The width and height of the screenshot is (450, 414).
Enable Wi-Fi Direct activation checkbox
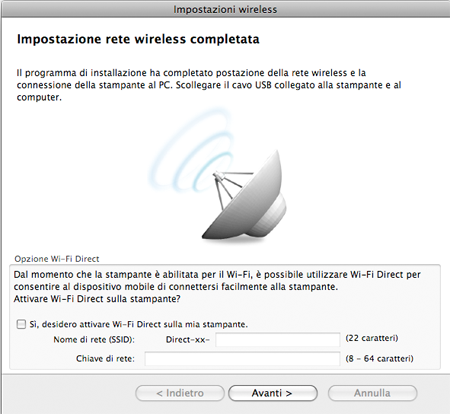click(21, 324)
